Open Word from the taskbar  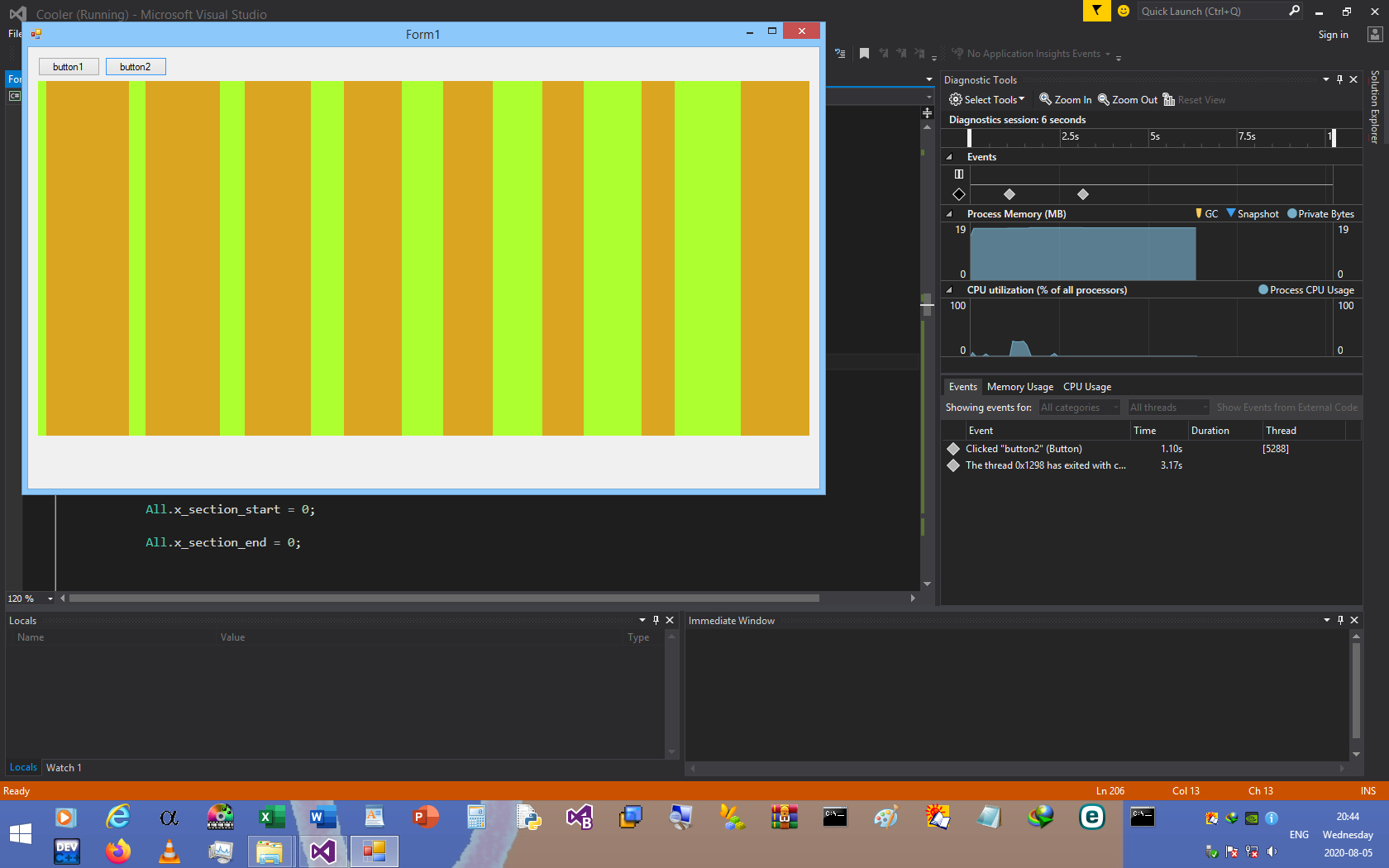(x=323, y=818)
